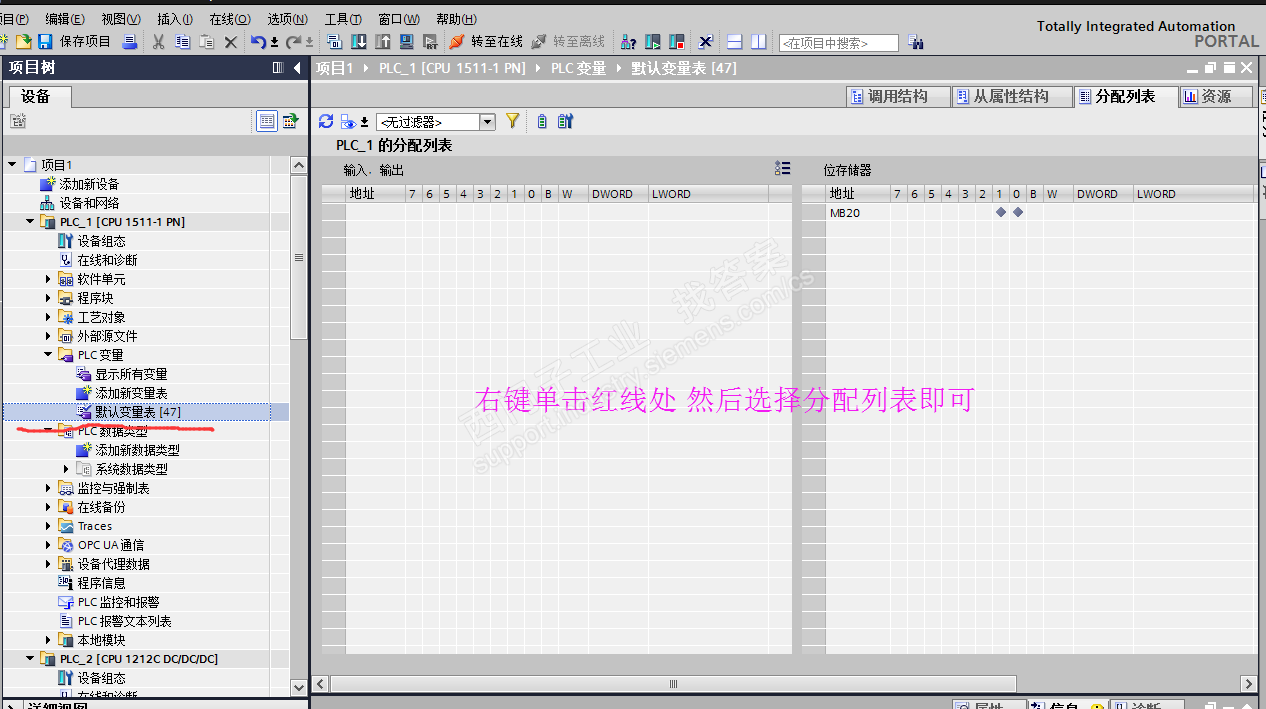The width and height of the screenshot is (1266, 709).
Task: Select 设备和网络 in project tree
Action: (x=89, y=203)
